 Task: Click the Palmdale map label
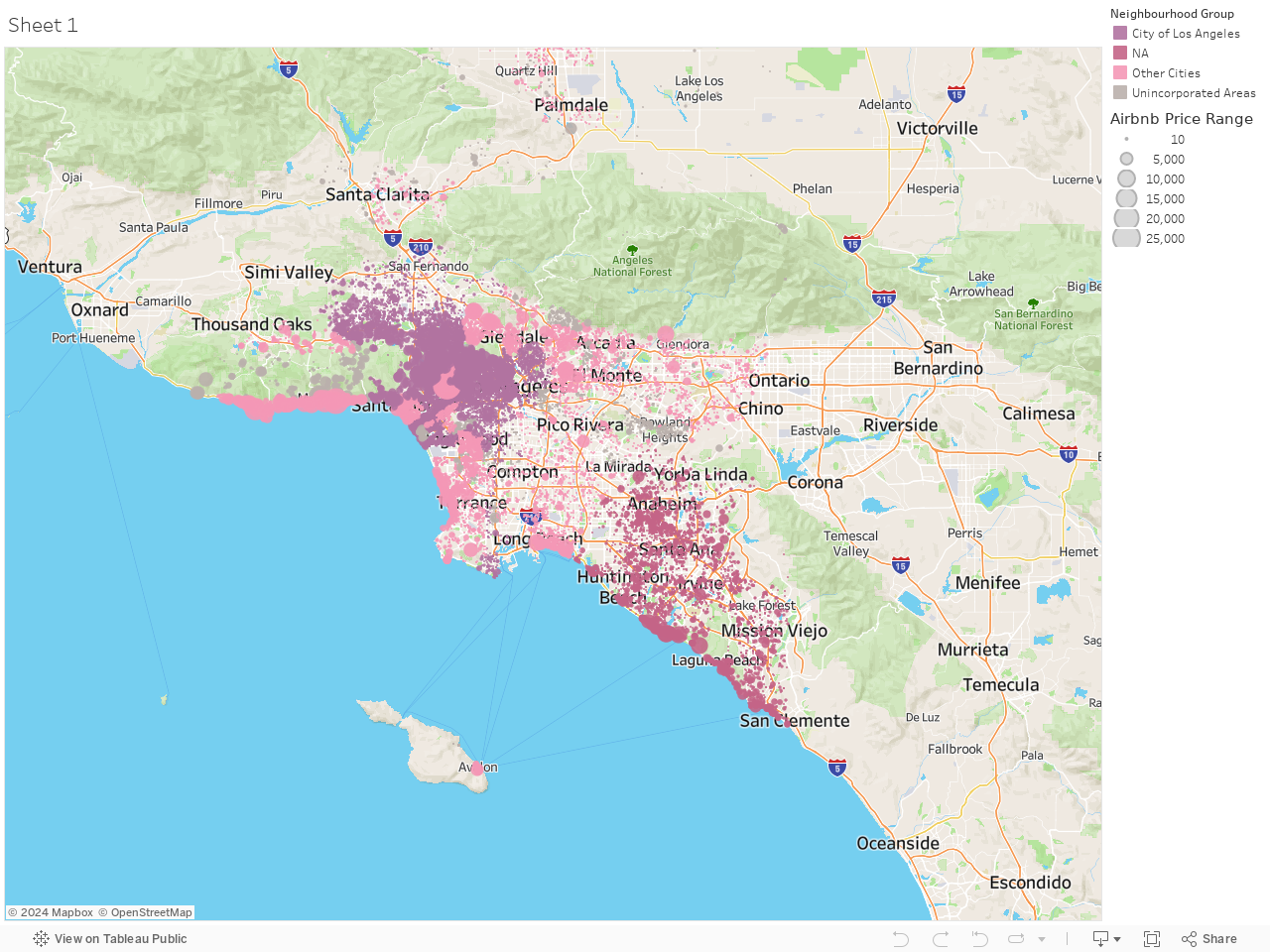point(571,105)
